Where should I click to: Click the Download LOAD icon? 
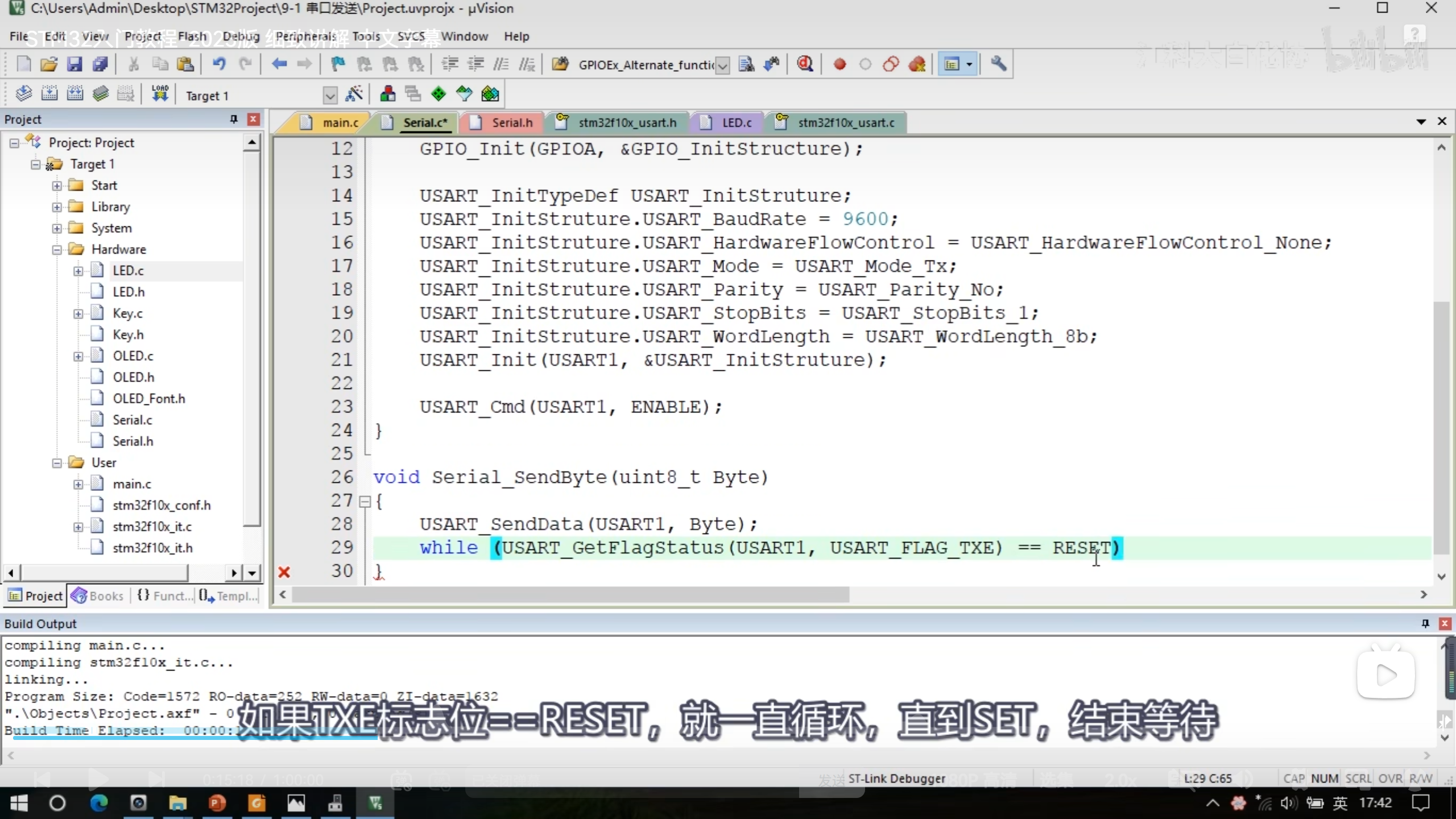[160, 94]
